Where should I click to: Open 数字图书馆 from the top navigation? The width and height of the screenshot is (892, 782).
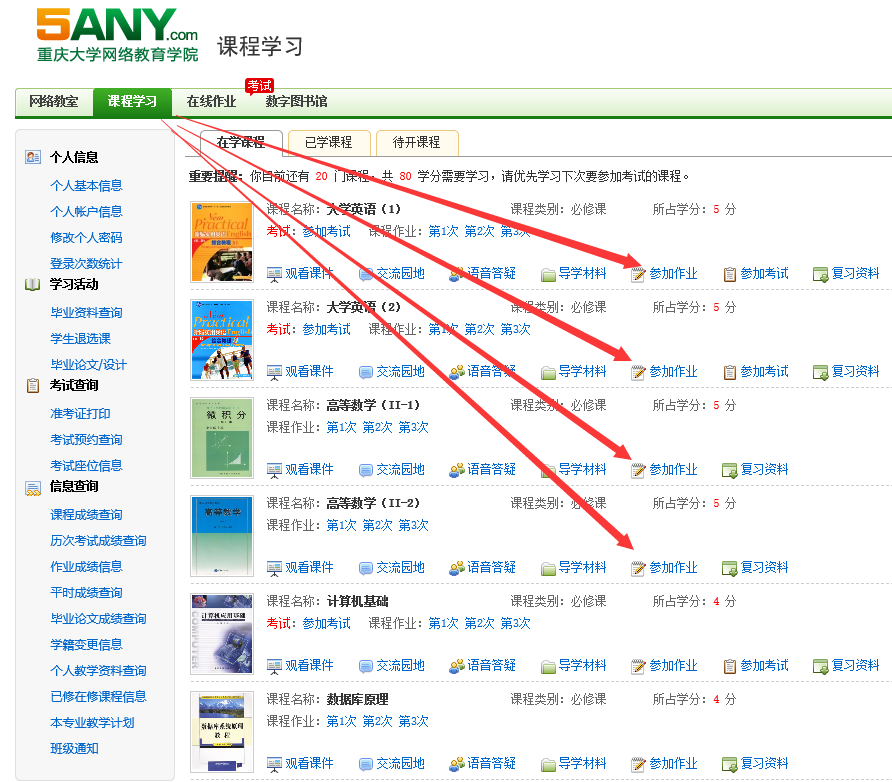point(296,102)
